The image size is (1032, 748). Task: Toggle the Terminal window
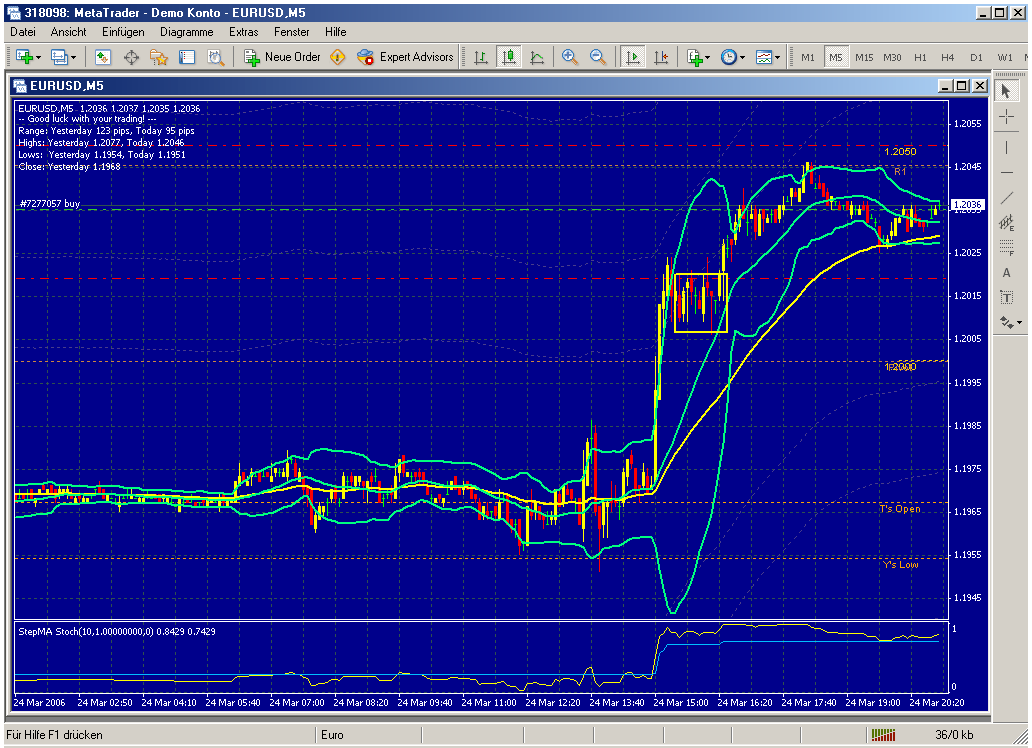(x=187, y=57)
